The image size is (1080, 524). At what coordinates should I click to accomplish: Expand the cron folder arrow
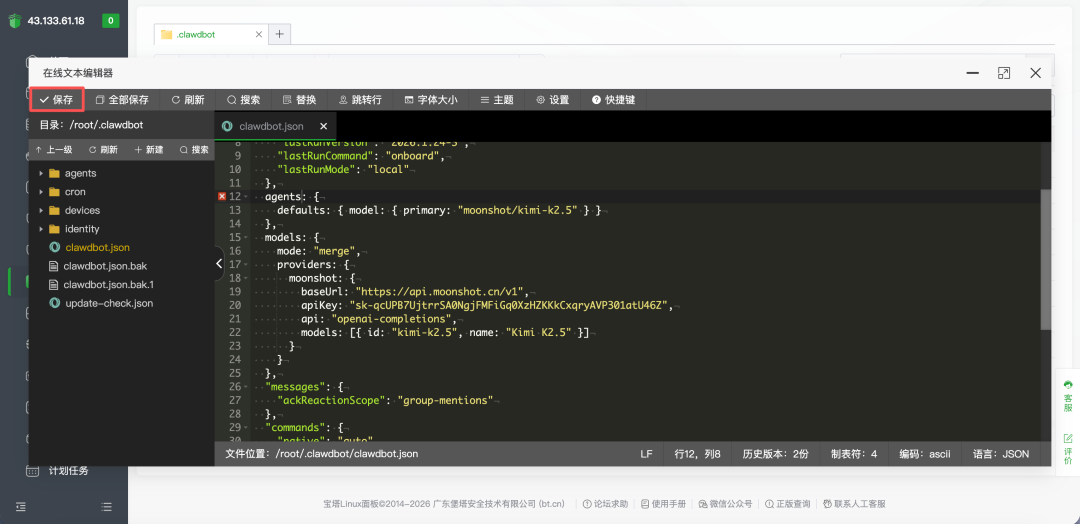(41, 192)
